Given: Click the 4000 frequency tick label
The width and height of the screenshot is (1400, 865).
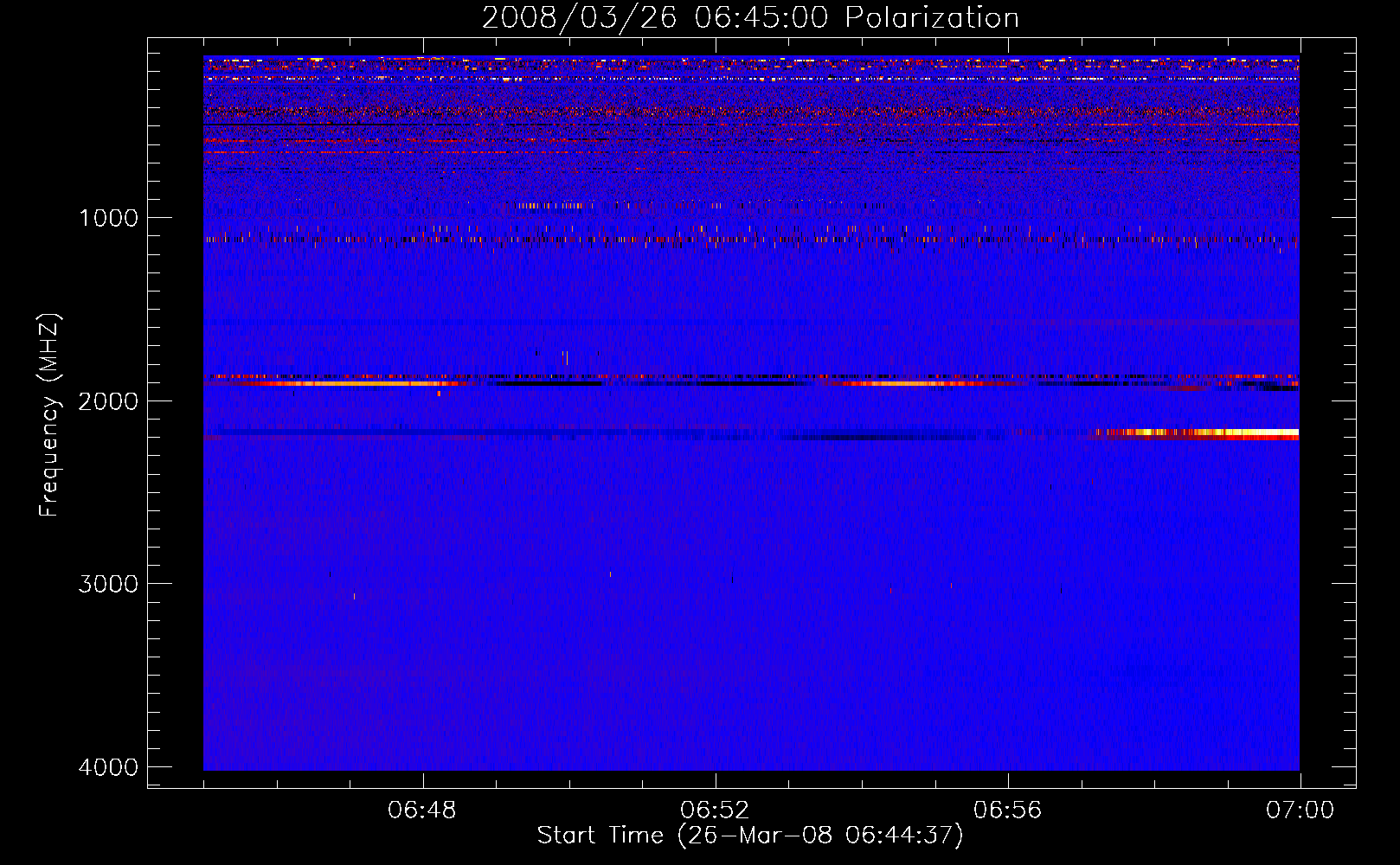Looking at the screenshot, I should 108,767.
